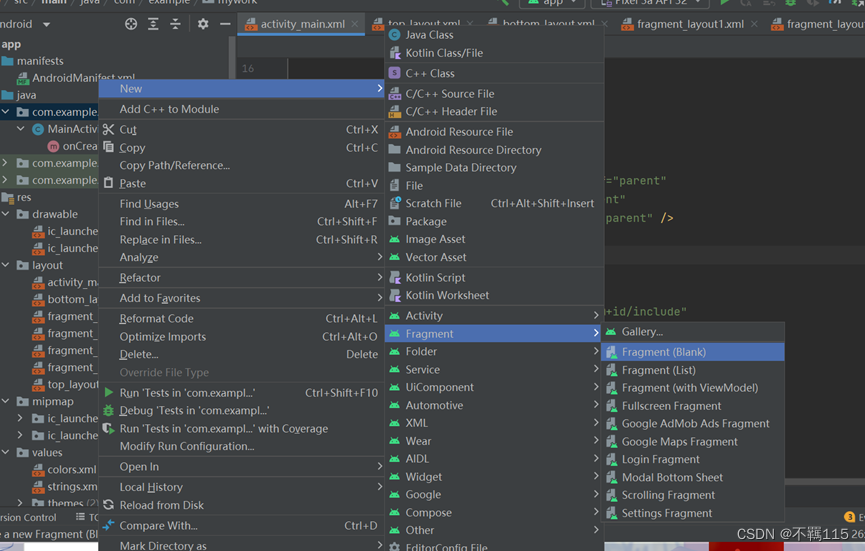Switch to fragment_layout1.xml tab

(x=690, y=24)
